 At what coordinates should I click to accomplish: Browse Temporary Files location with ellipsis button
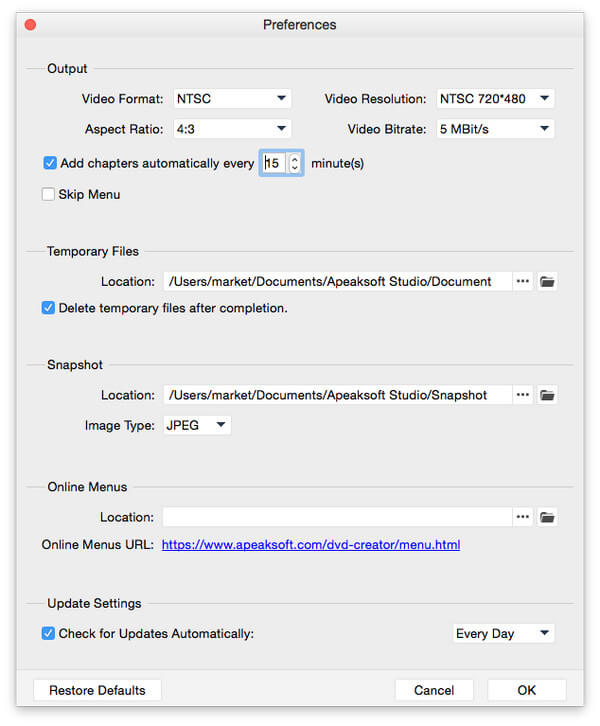click(523, 282)
